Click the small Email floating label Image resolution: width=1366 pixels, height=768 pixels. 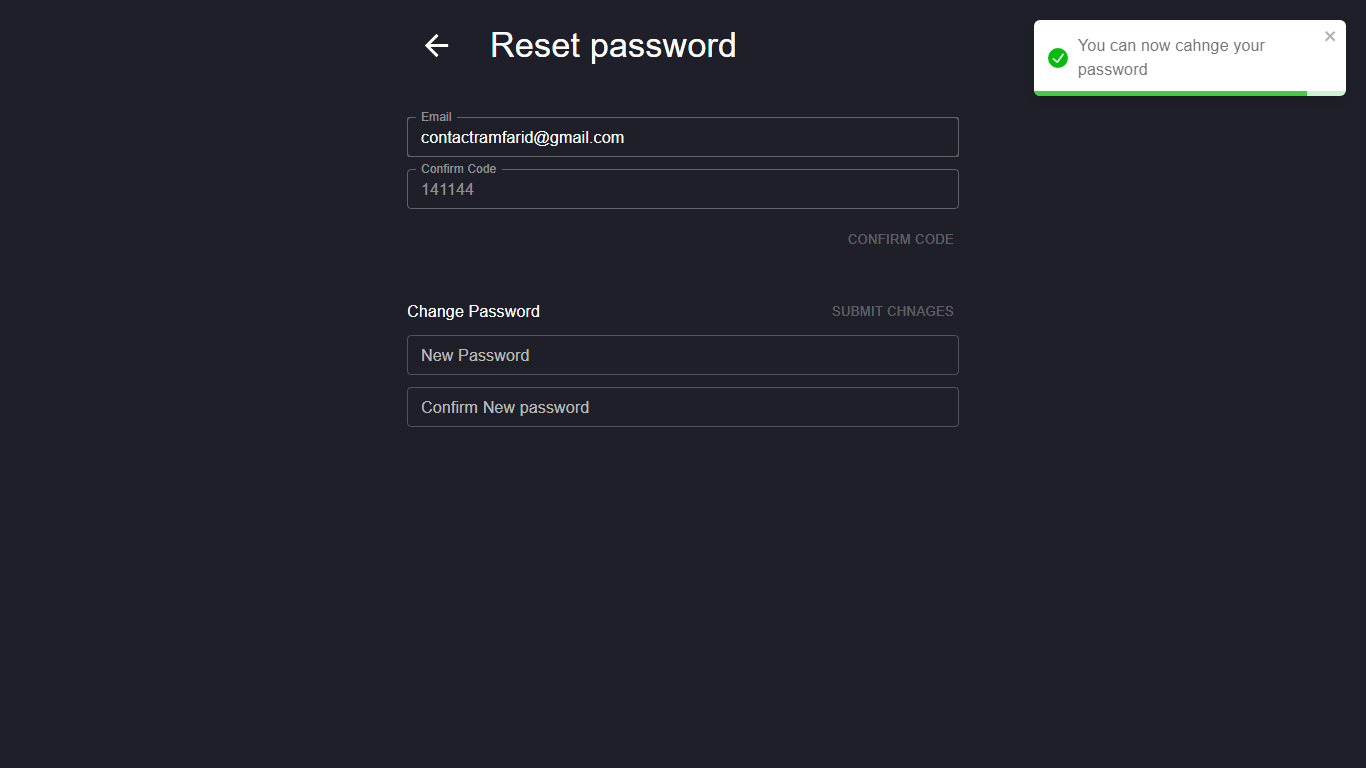436,117
